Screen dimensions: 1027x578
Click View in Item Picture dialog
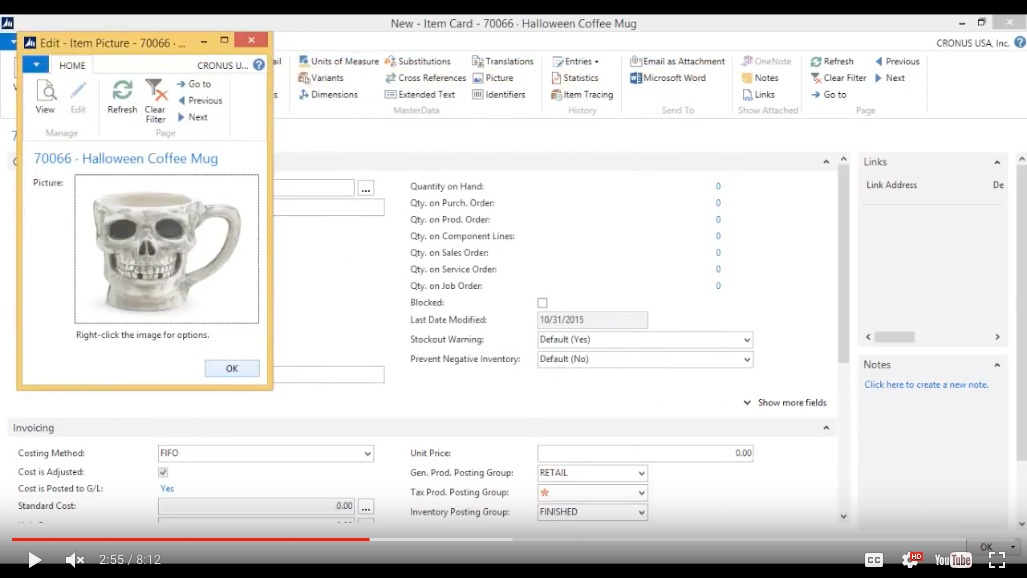pos(45,96)
